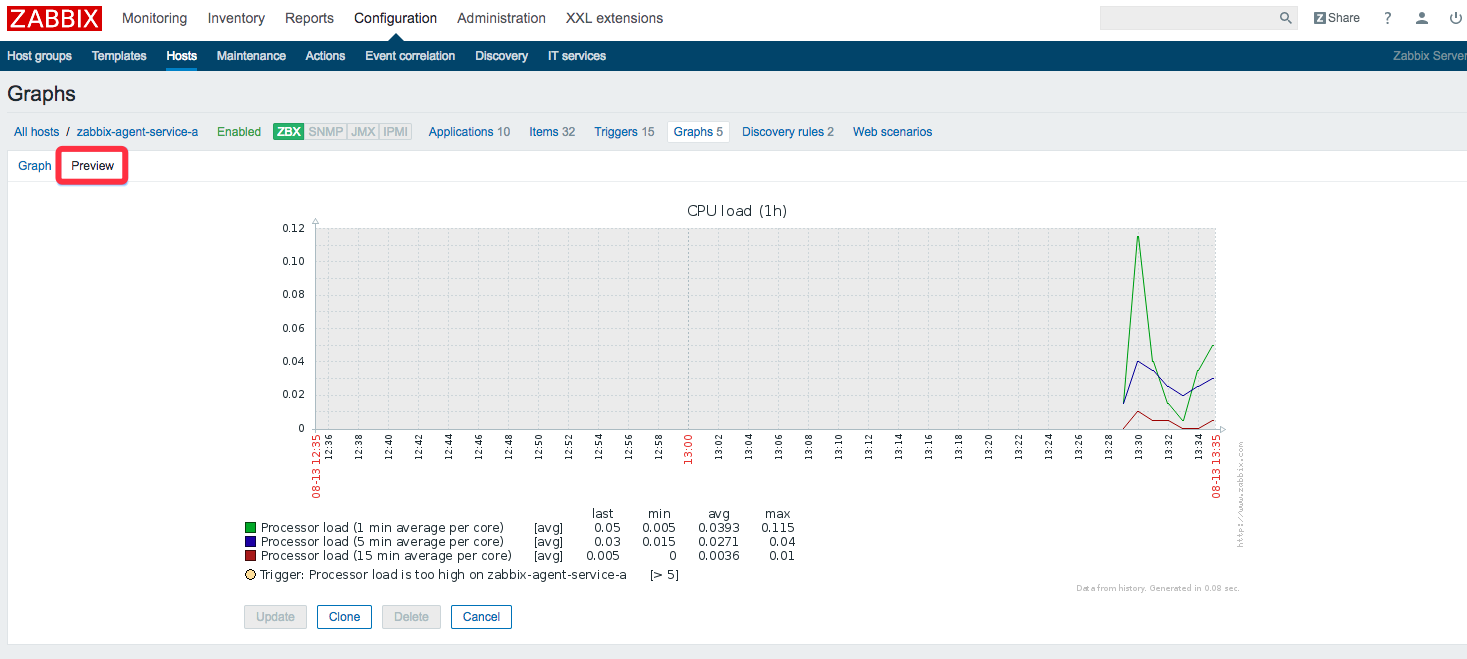Click the red 15 min average legend swatch
The width and height of the screenshot is (1467, 659).
(250, 556)
